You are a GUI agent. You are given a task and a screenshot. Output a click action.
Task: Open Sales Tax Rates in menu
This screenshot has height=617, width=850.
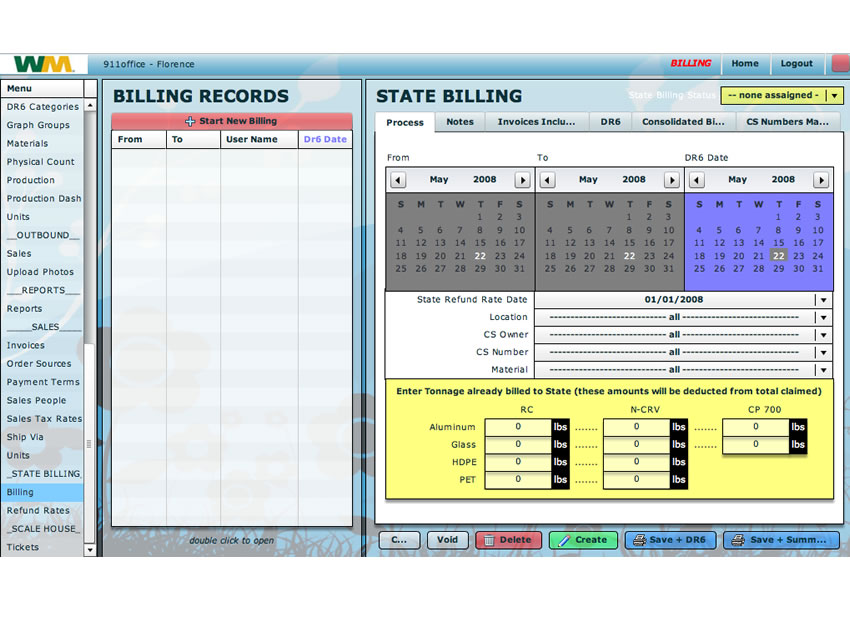click(42, 419)
